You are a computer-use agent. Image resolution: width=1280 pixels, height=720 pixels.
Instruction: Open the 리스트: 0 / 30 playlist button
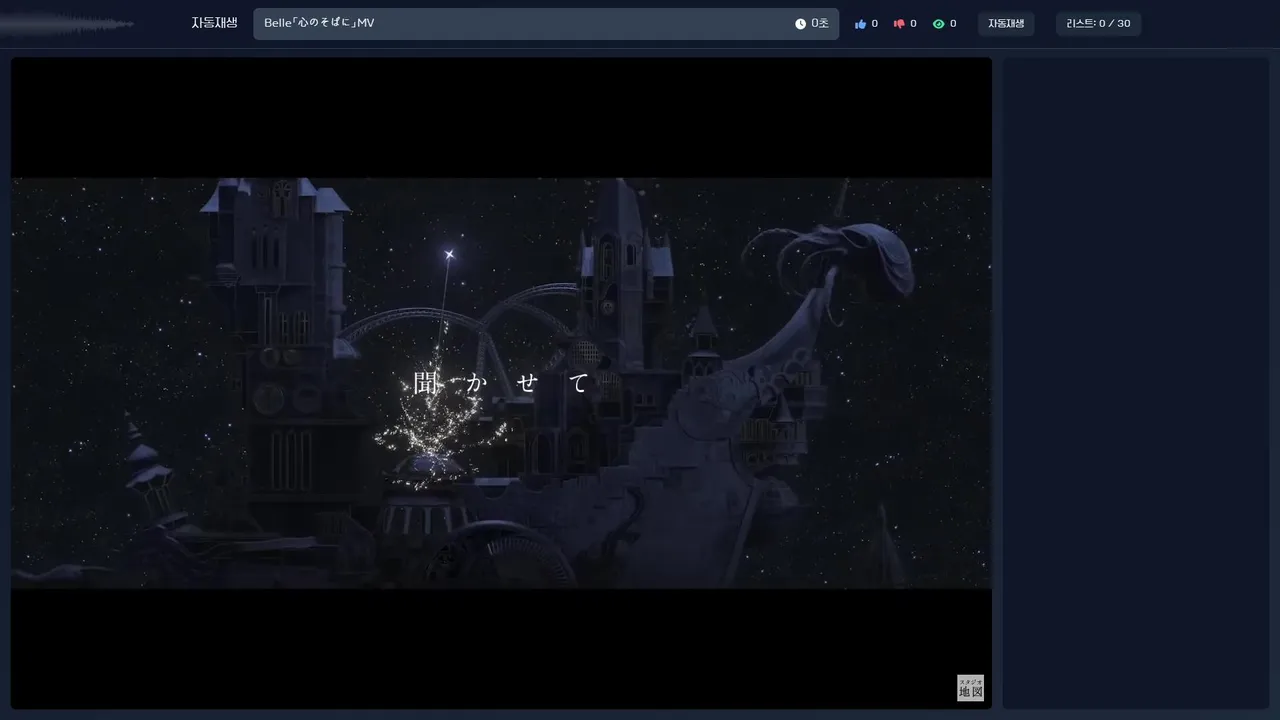click(1098, 24)
